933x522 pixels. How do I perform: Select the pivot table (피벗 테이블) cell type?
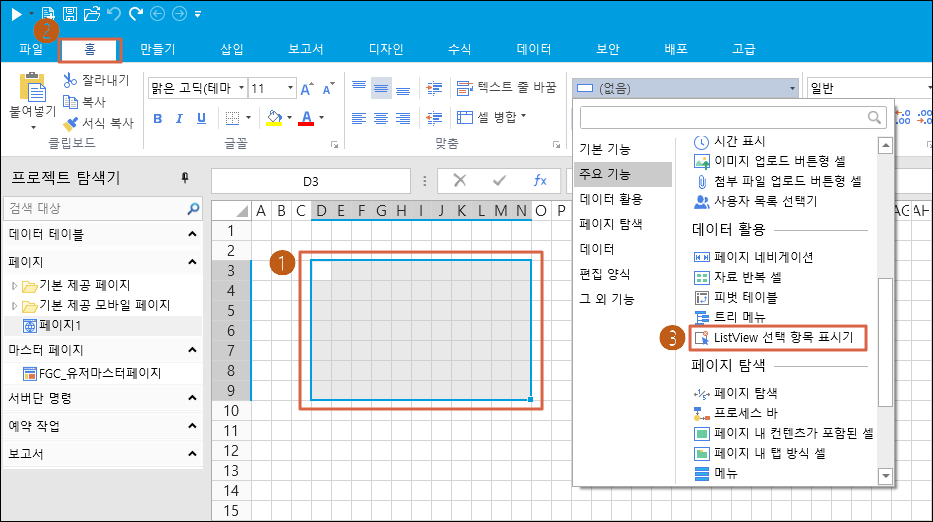coord(702,297)
